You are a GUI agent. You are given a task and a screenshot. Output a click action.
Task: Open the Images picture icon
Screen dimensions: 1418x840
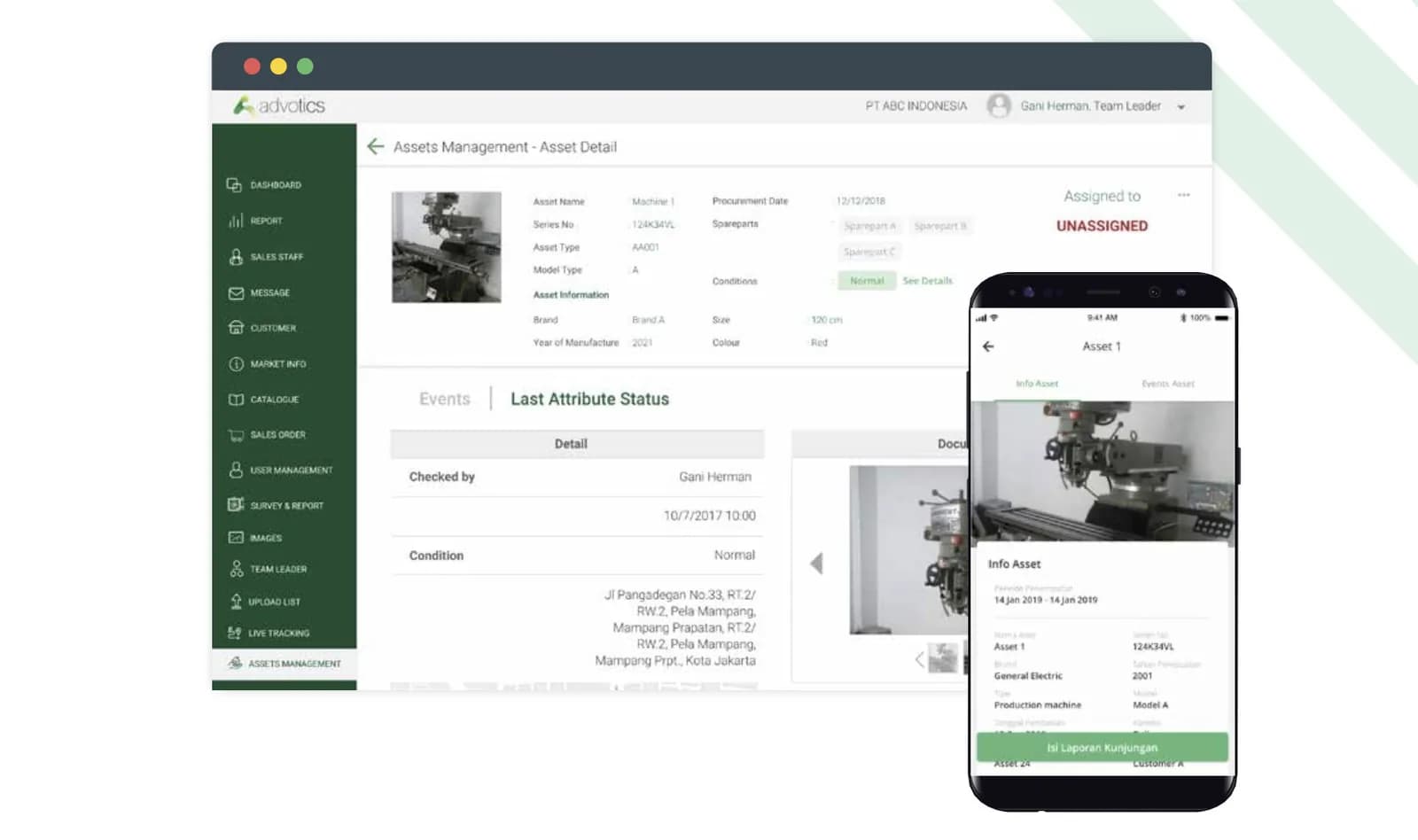coord(236,538)
